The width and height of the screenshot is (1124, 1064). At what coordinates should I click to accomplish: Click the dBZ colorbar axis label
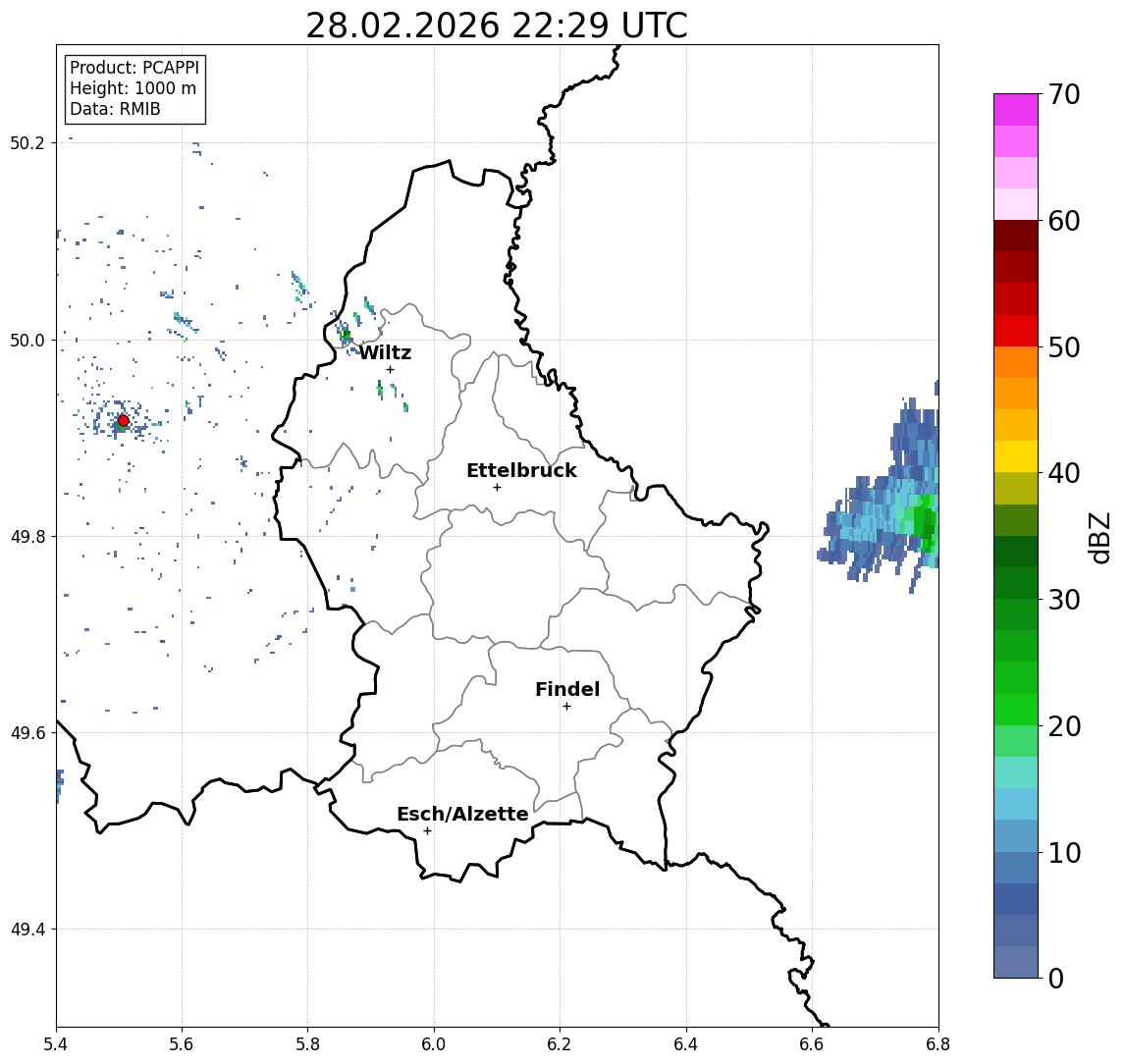(x=1098, y=537)
